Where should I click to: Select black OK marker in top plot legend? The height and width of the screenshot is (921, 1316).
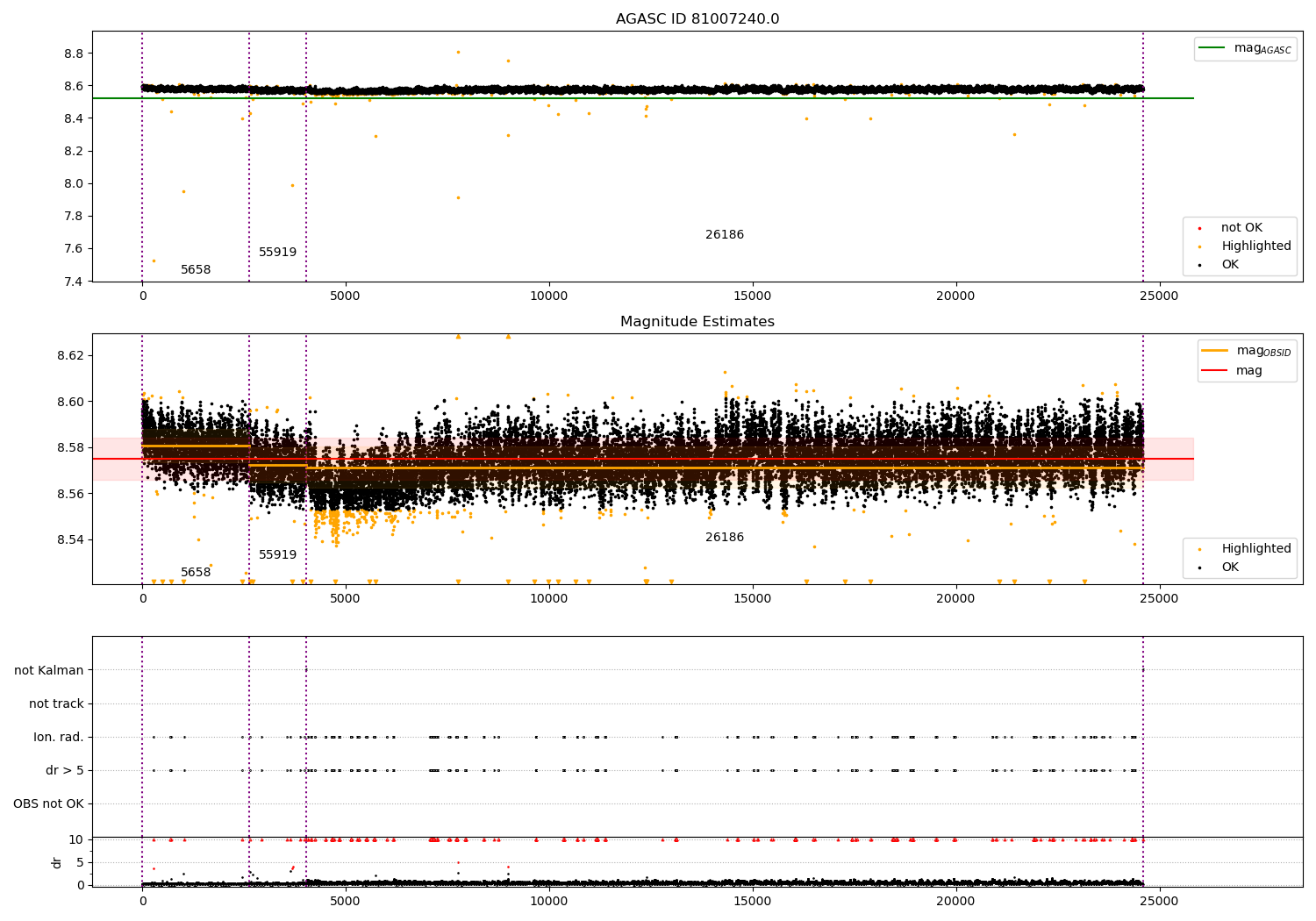(x=1199, y=266)
